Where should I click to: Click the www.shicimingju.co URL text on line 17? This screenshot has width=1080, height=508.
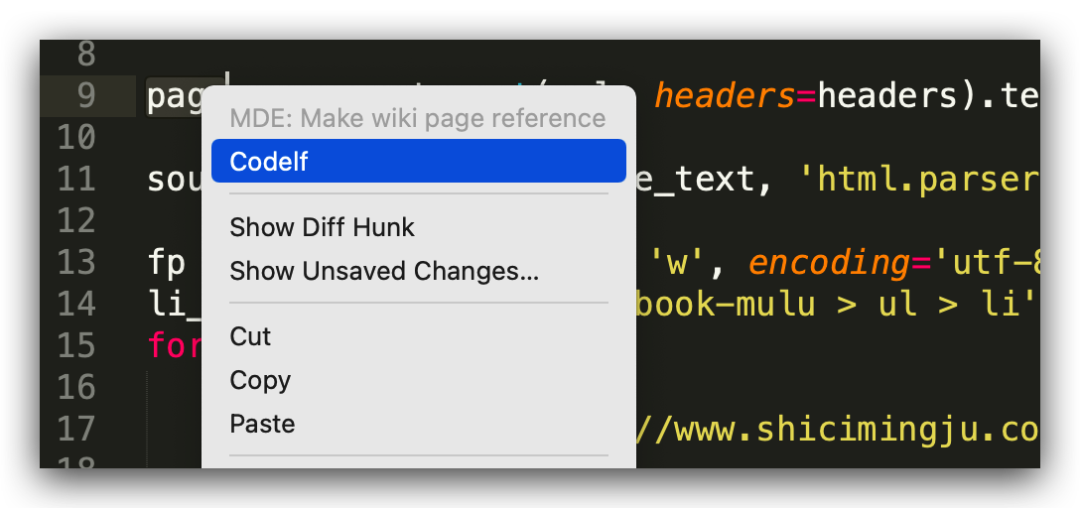tap(848, 429)
